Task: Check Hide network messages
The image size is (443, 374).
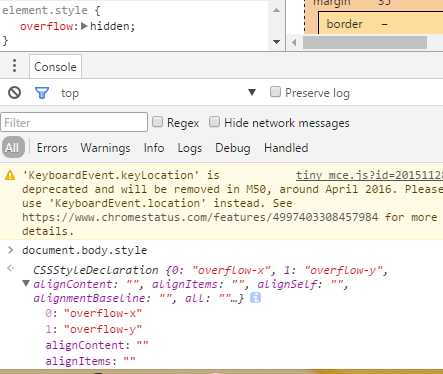Action: tap(214, 122)
